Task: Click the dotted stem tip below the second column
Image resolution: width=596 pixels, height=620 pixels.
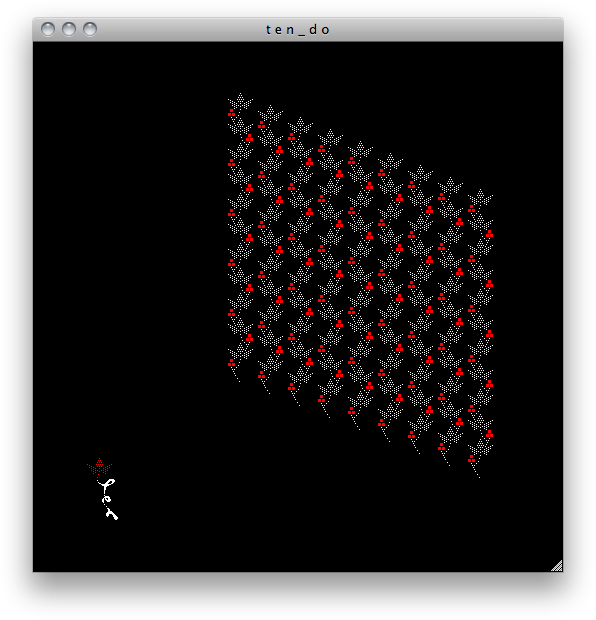Action: click(266, 387)
